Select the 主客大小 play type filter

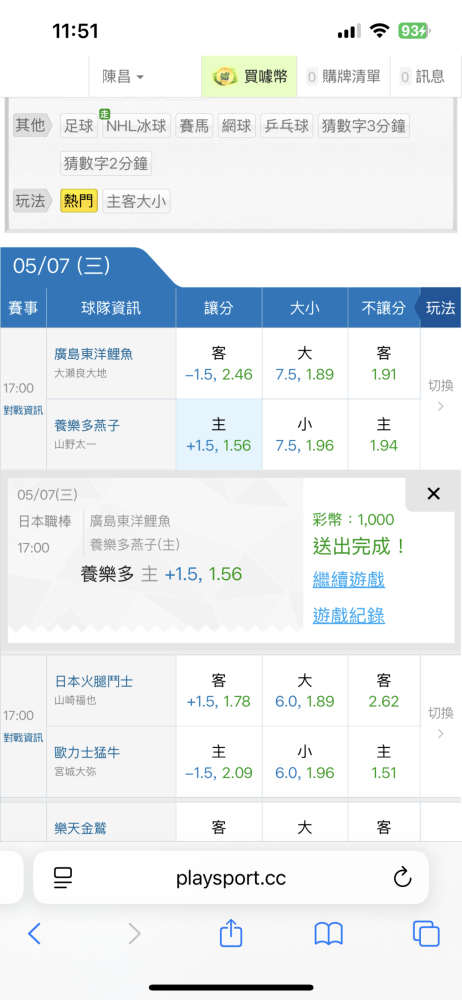click(137, 202)
